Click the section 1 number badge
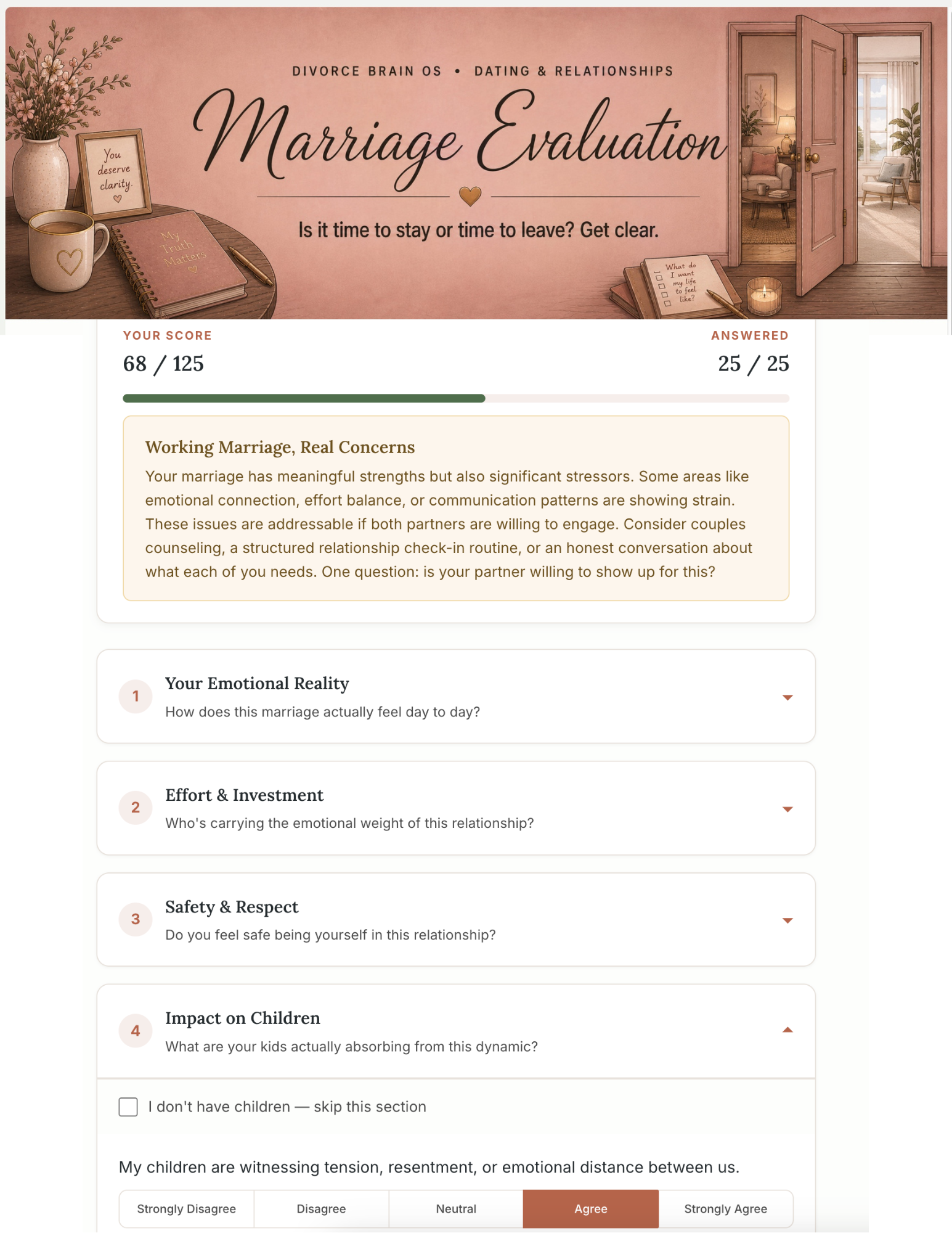Screen dimensions: 952x1233 (136, 697)
